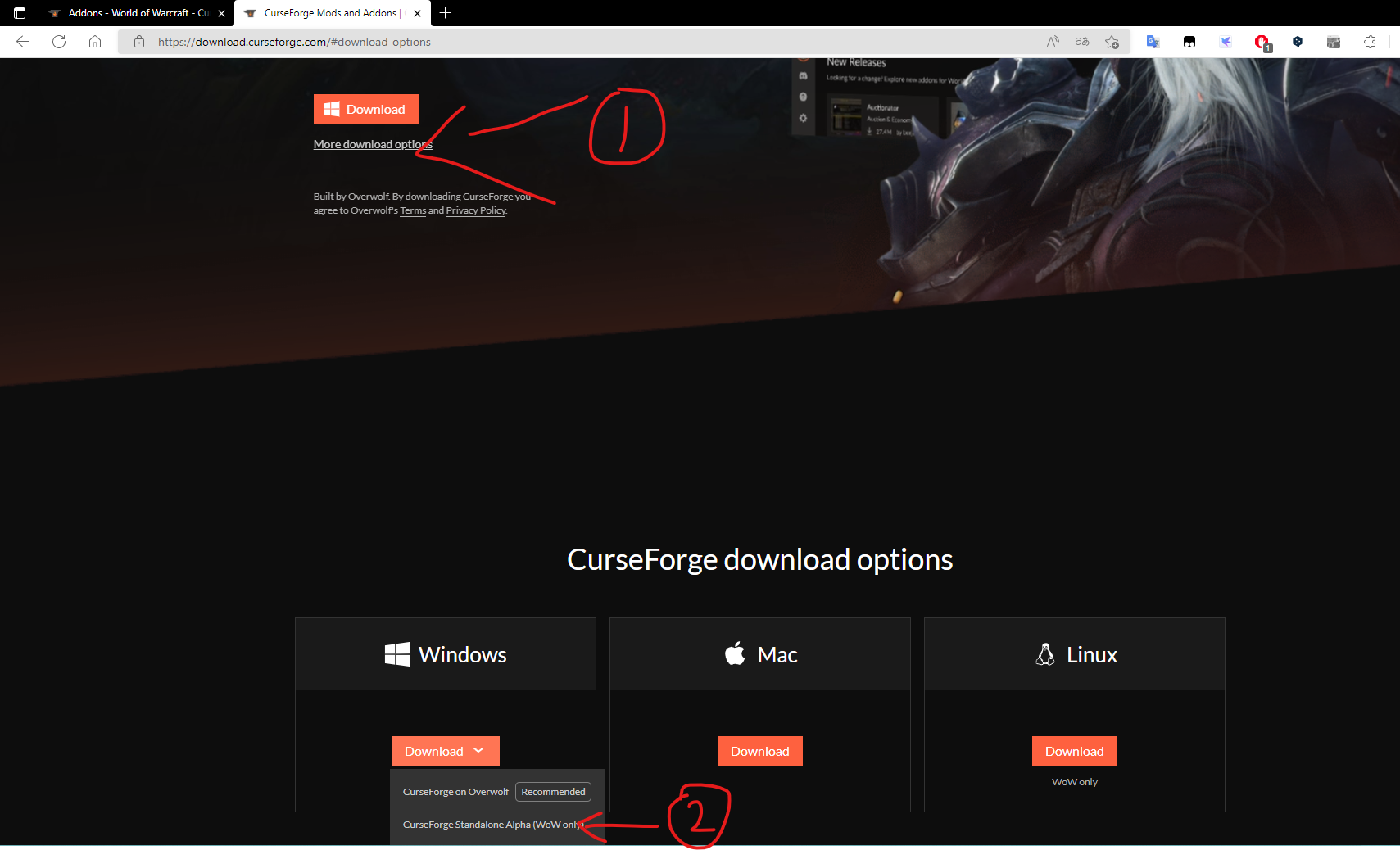Open the Privacy Policy link
Image resolution: width=1400 pixels, height=850 pixels.
tap(476, 210)
